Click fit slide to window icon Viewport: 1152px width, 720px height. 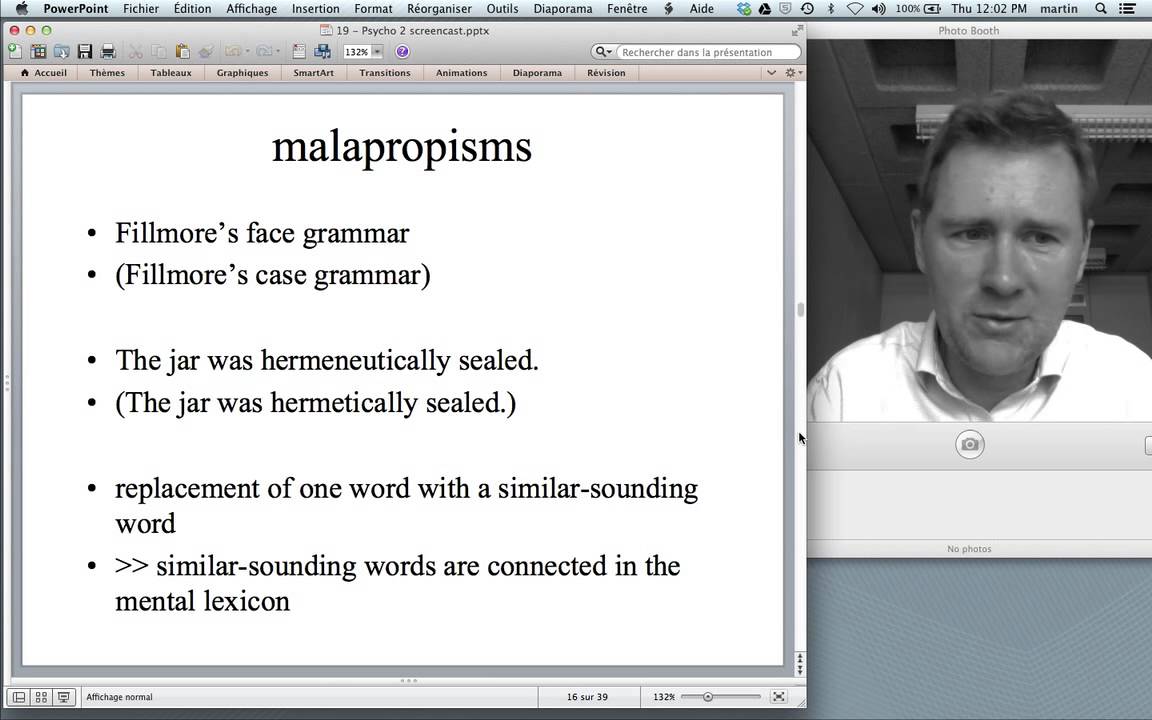(x=779, y=696)
